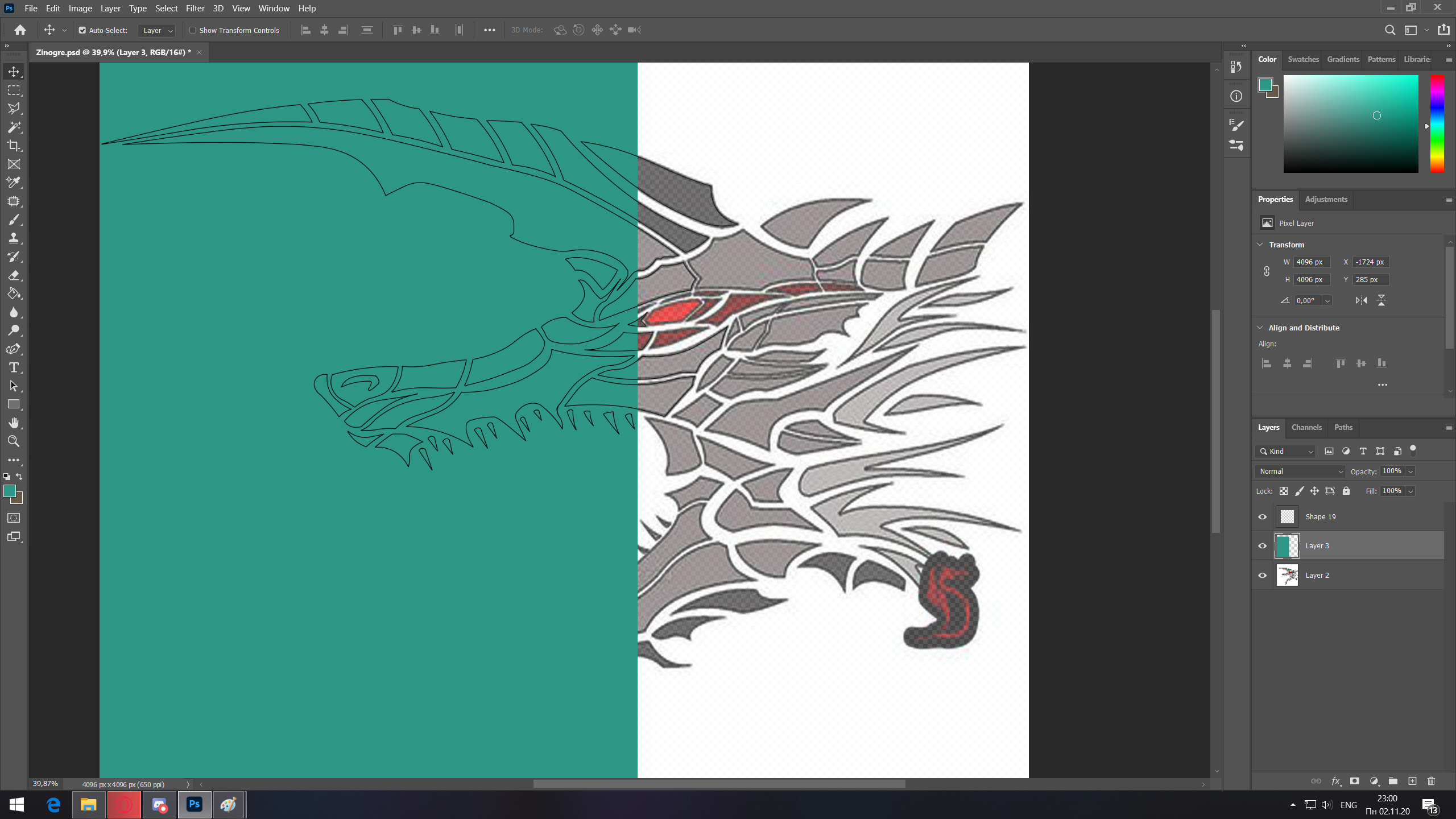Select the Layer 2 thumbnail
Image resolution: width=1456 pixels, height=819 pixels.
(1287, 576)
